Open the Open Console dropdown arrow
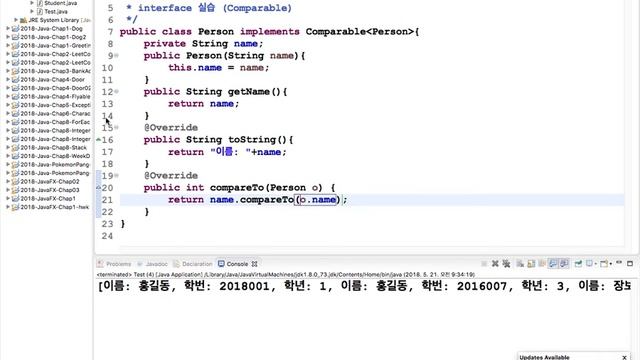This screenshot has height=360, width=640. [611, 264]
